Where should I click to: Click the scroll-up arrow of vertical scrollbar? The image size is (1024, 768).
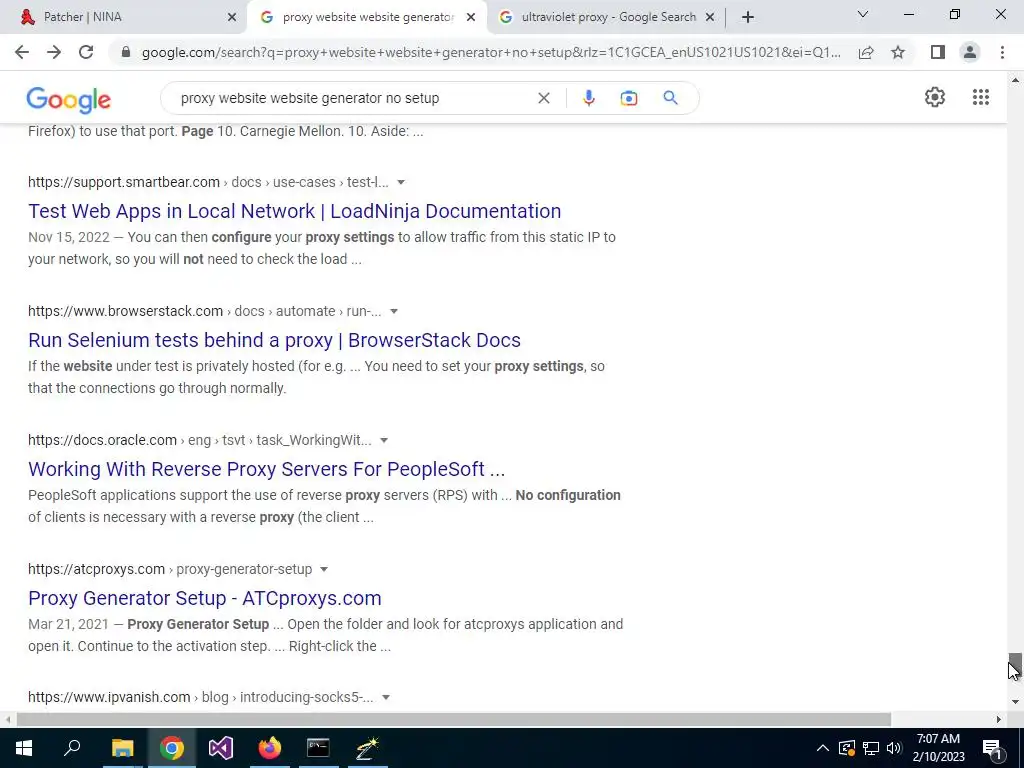pyautogui.click(x=1015, y=80)
